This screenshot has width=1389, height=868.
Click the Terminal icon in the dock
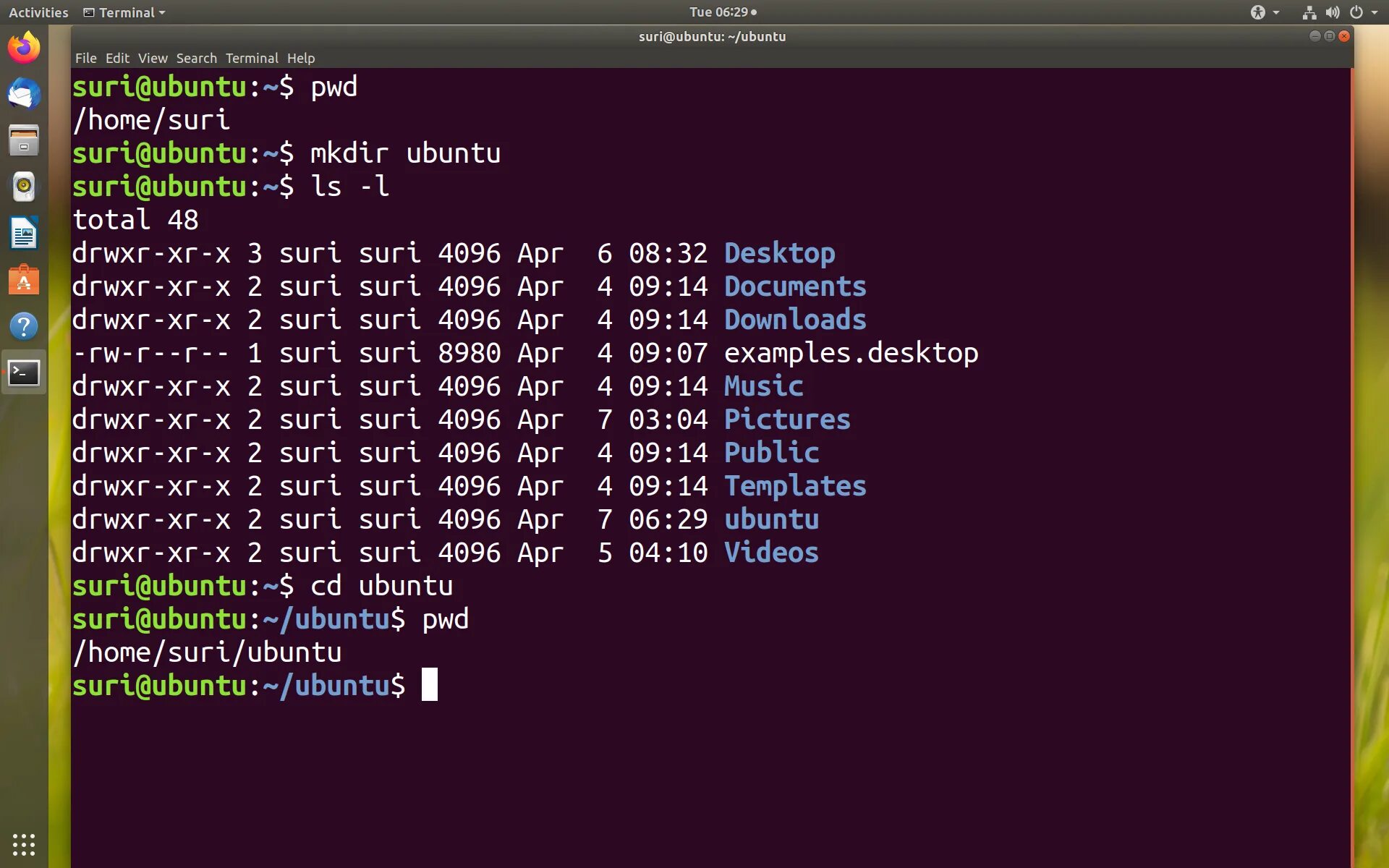pyautogui.click(x=24, y=373)
